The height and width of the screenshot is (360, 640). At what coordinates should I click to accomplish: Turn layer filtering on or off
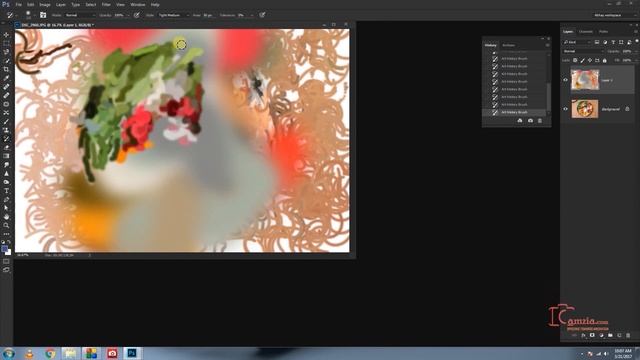pyautogui.click(x=637, y=42)
